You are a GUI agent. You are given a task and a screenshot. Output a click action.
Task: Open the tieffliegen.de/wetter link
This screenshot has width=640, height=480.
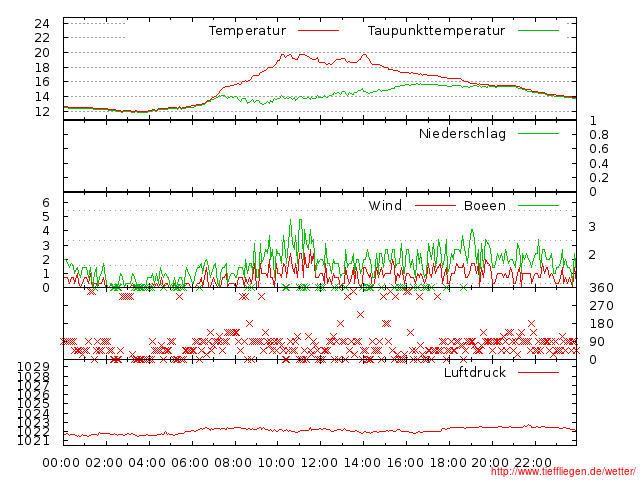click(x=563, y=471)
